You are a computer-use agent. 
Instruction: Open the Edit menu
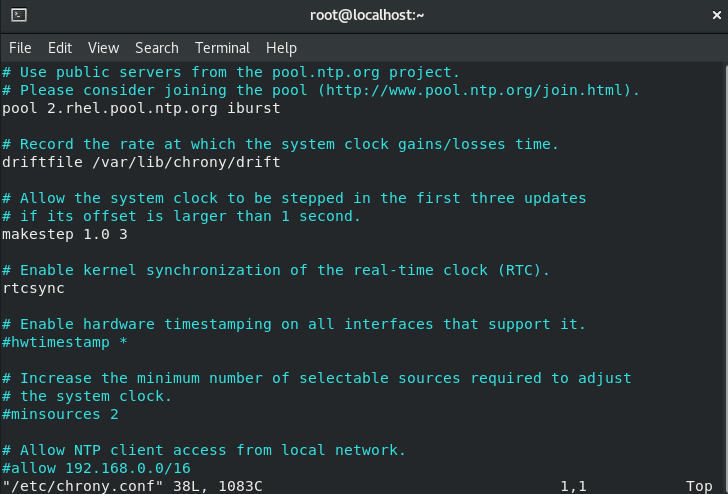[x=60, y=48]
